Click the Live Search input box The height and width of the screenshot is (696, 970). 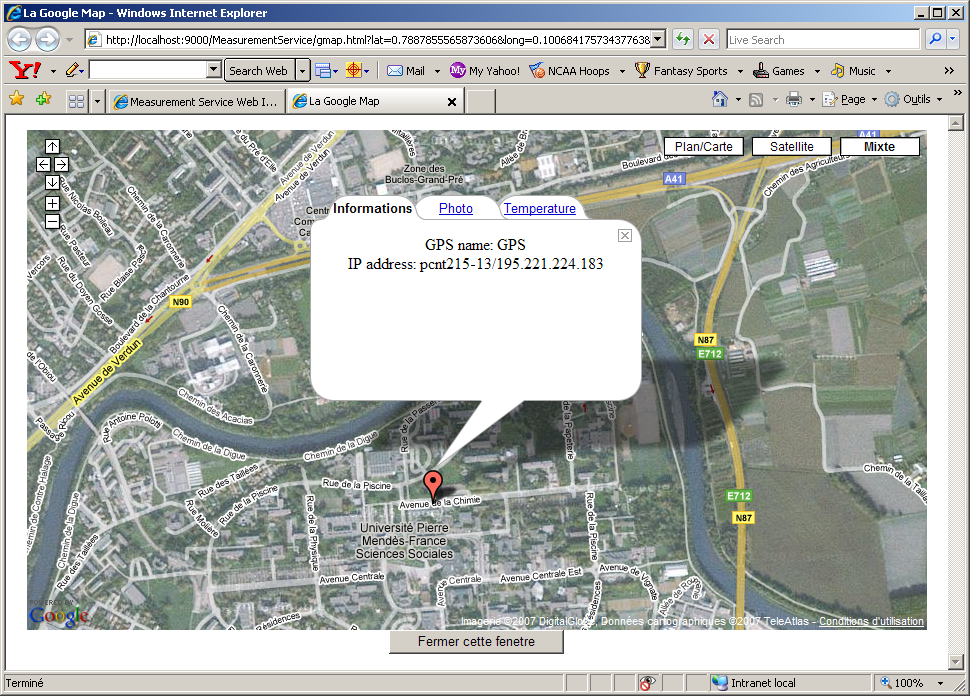(823, 40)
